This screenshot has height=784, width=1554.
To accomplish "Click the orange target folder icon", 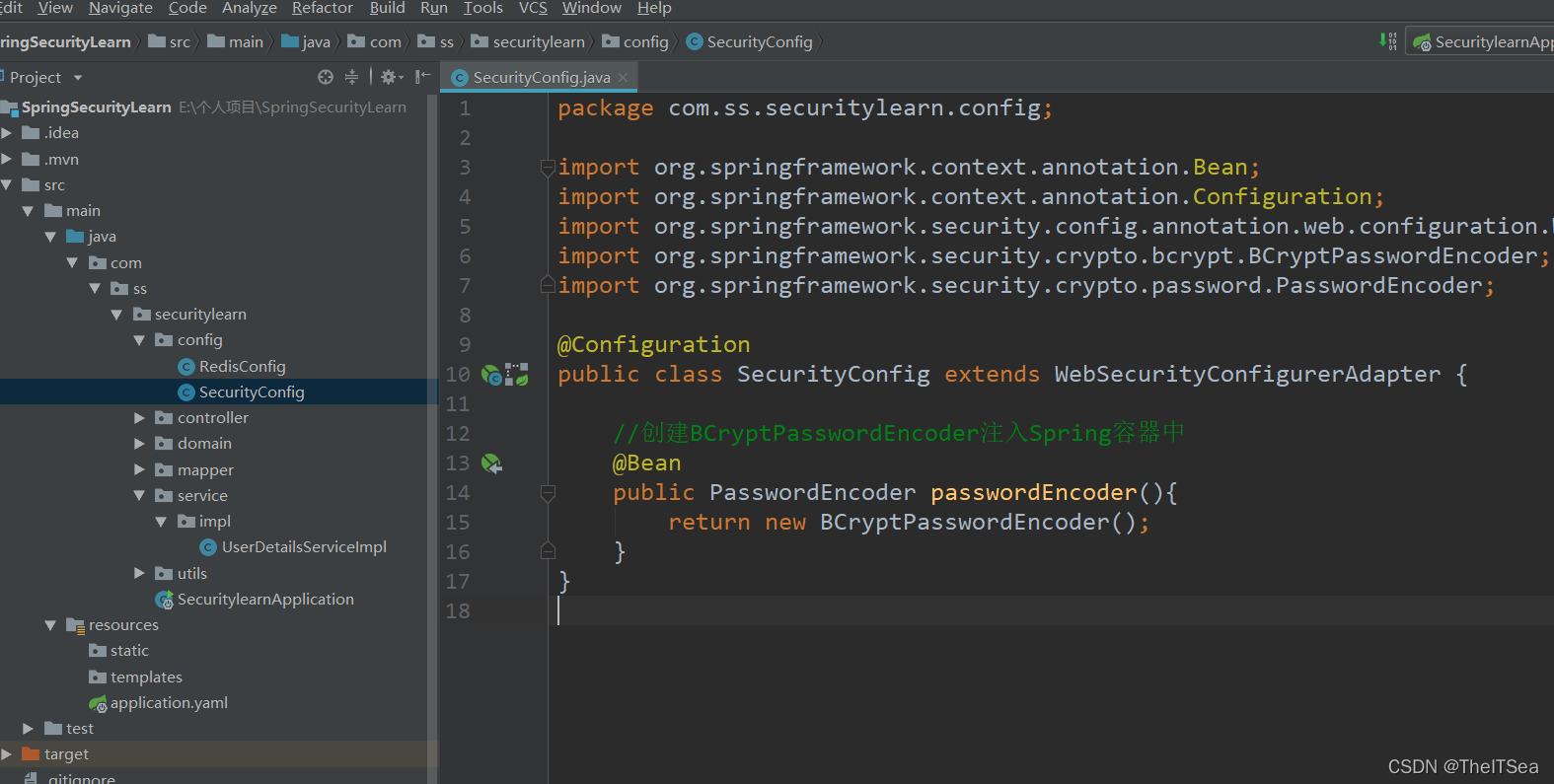I will pos(31,754).
